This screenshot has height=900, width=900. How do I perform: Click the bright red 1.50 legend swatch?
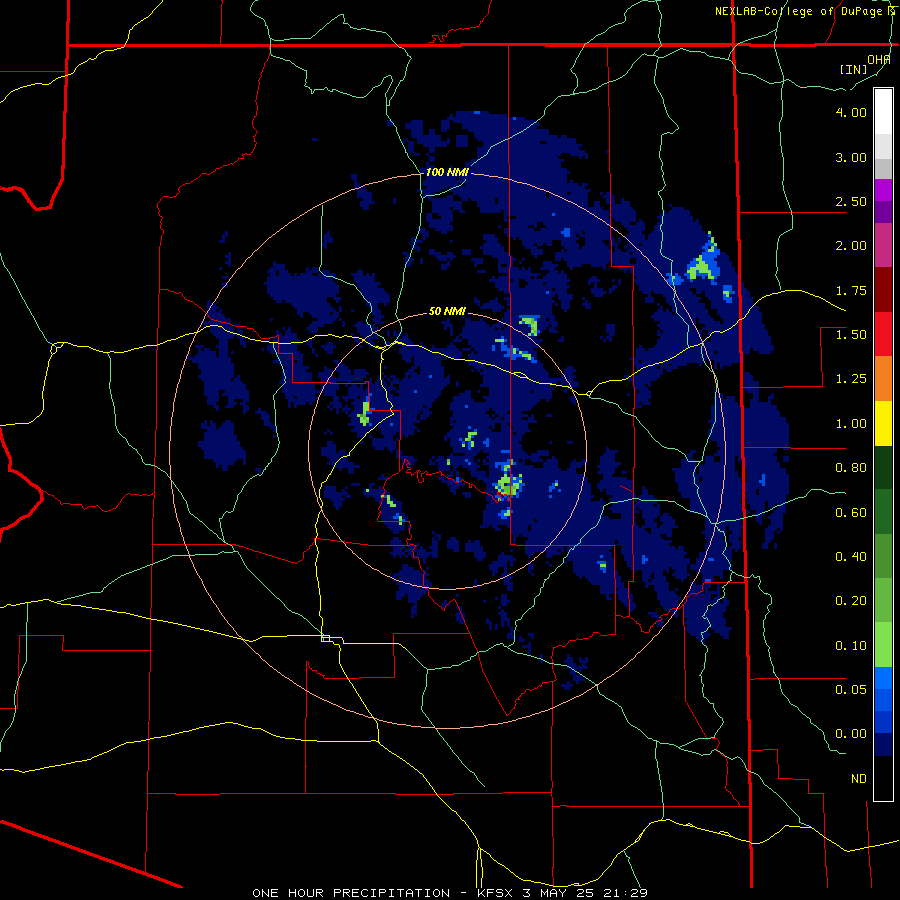coord(883,334)
